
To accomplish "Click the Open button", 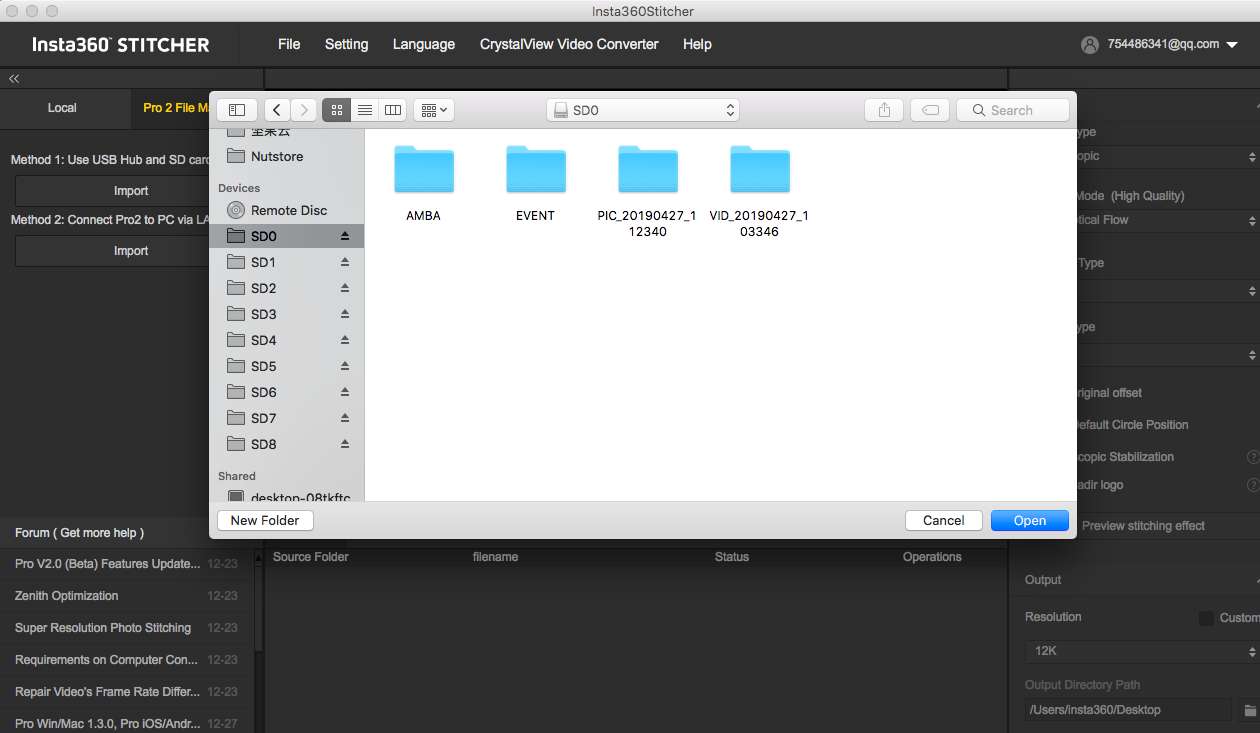I will coord(1030,520).
